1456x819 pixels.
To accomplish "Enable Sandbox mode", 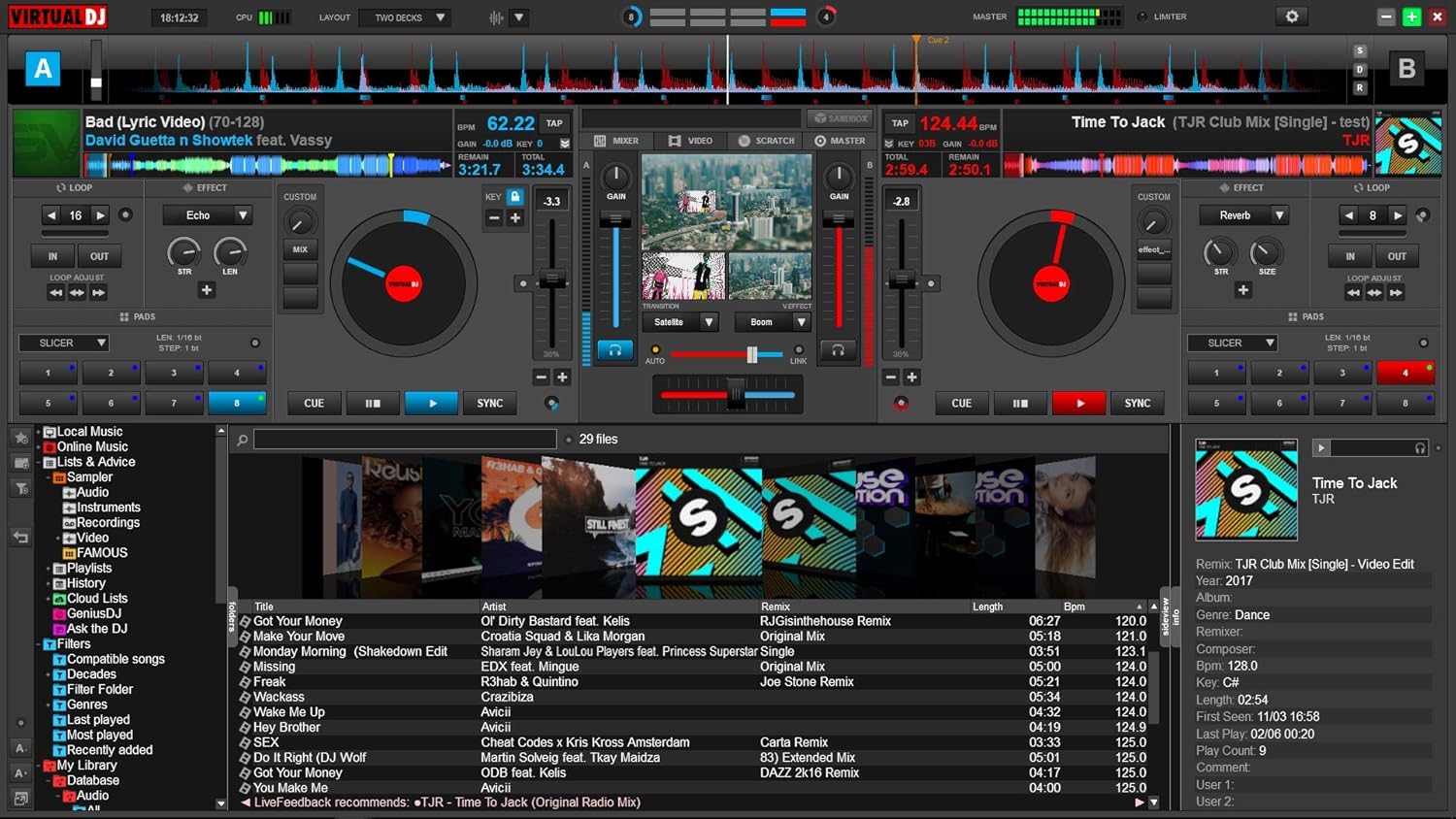I will [x=840, y=118].
